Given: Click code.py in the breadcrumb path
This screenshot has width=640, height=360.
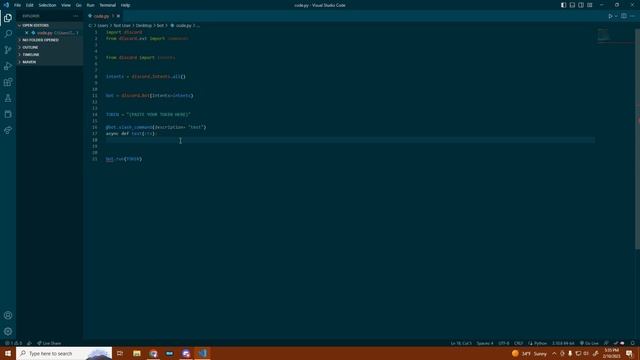Looking at the screenshot, I should tap(183, 25).
